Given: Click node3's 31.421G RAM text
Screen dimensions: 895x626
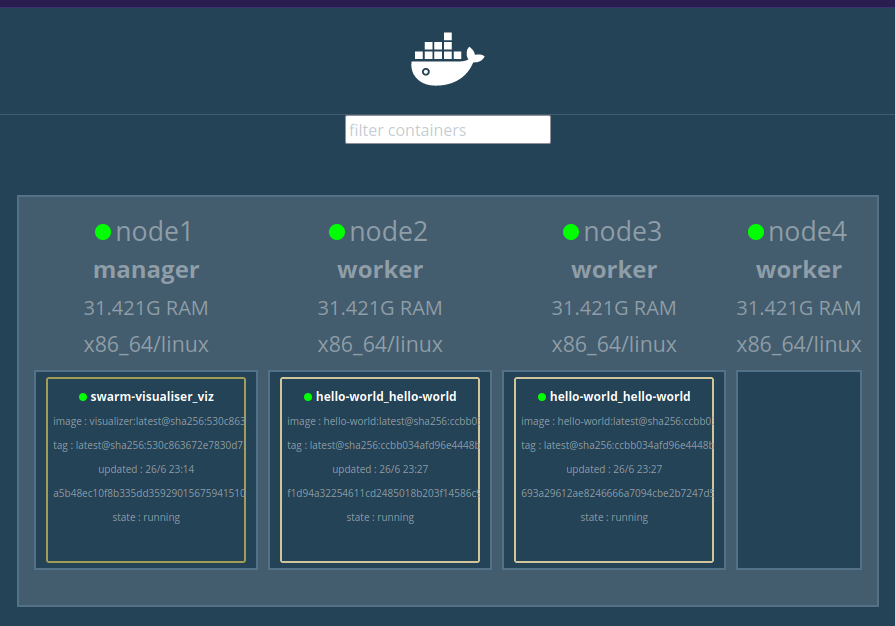Looking at the screenshot, I should pyautogui.click(x=614, y=308).
